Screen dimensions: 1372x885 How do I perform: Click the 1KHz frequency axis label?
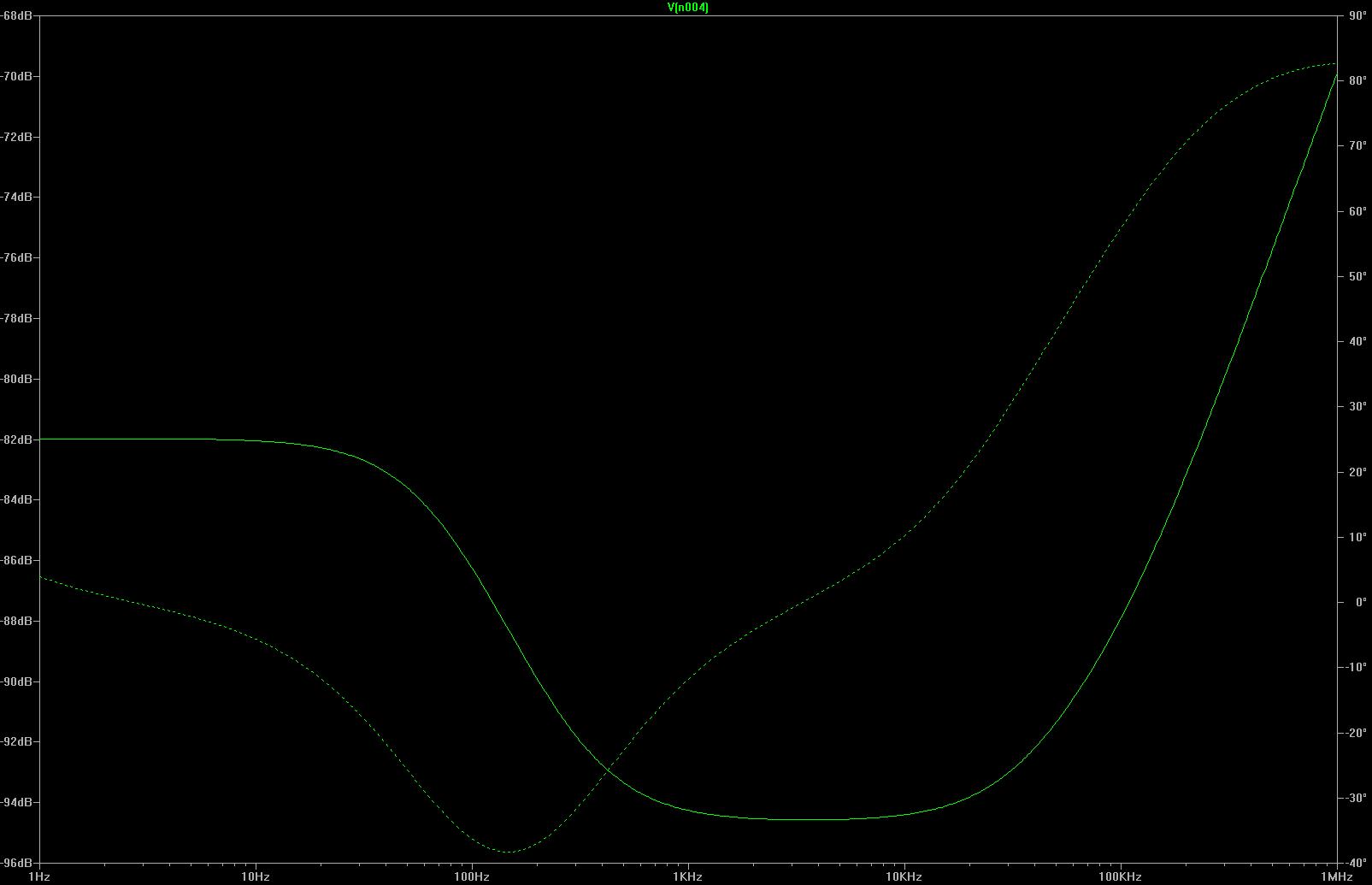tap(688, 876)
